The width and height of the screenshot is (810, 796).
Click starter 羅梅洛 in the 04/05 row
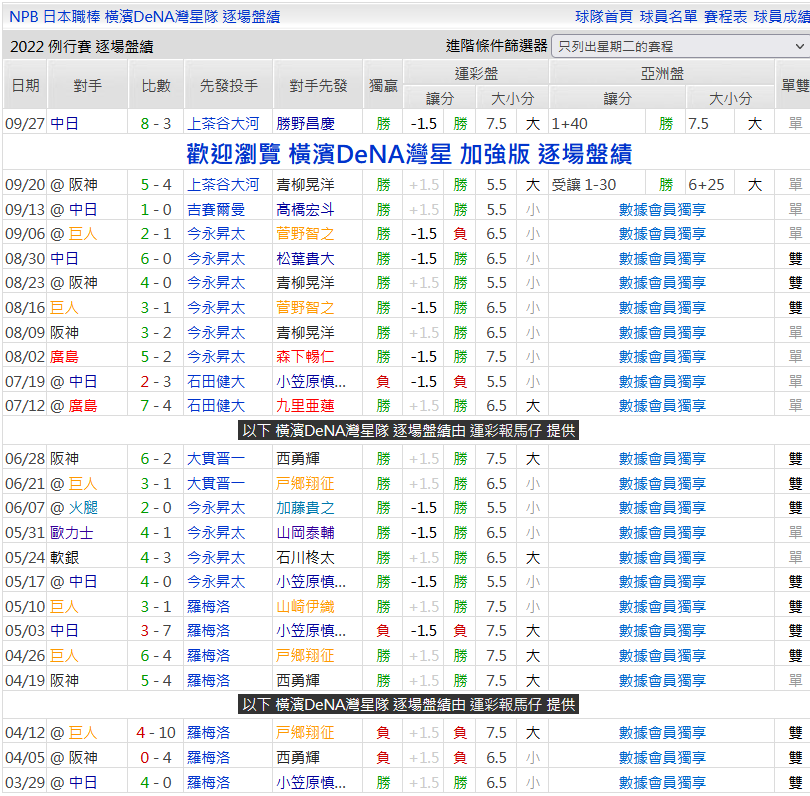pyautogui.click(x=209, y=758)
